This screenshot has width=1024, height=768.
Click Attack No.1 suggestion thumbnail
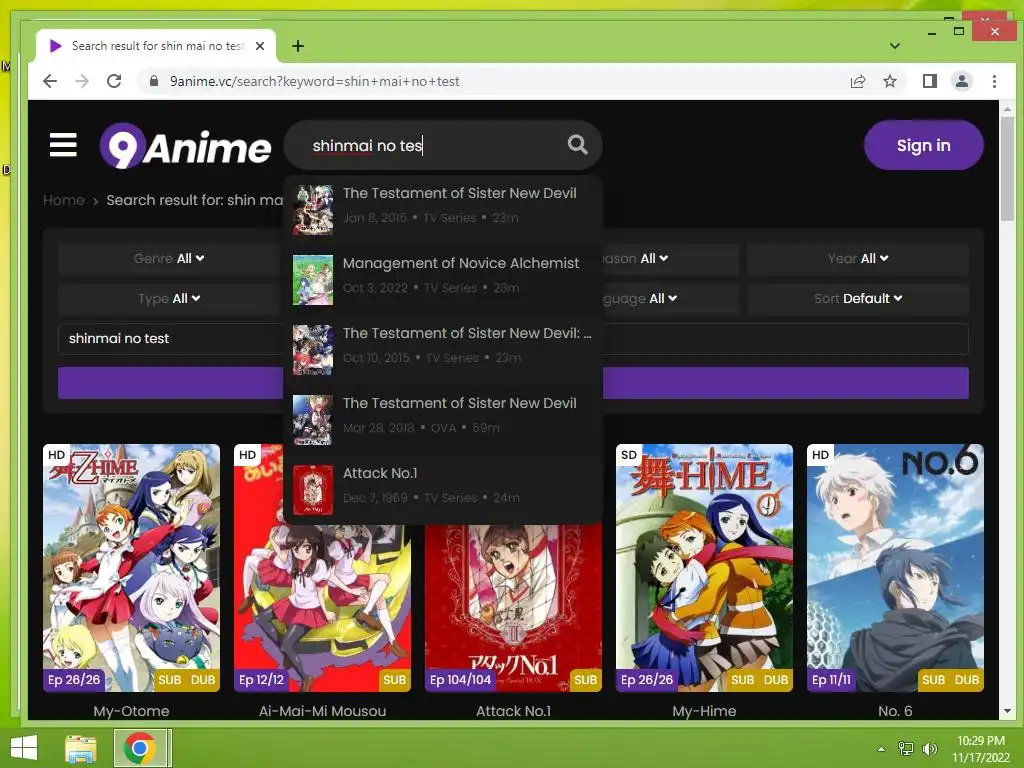[x=313, y=490]
